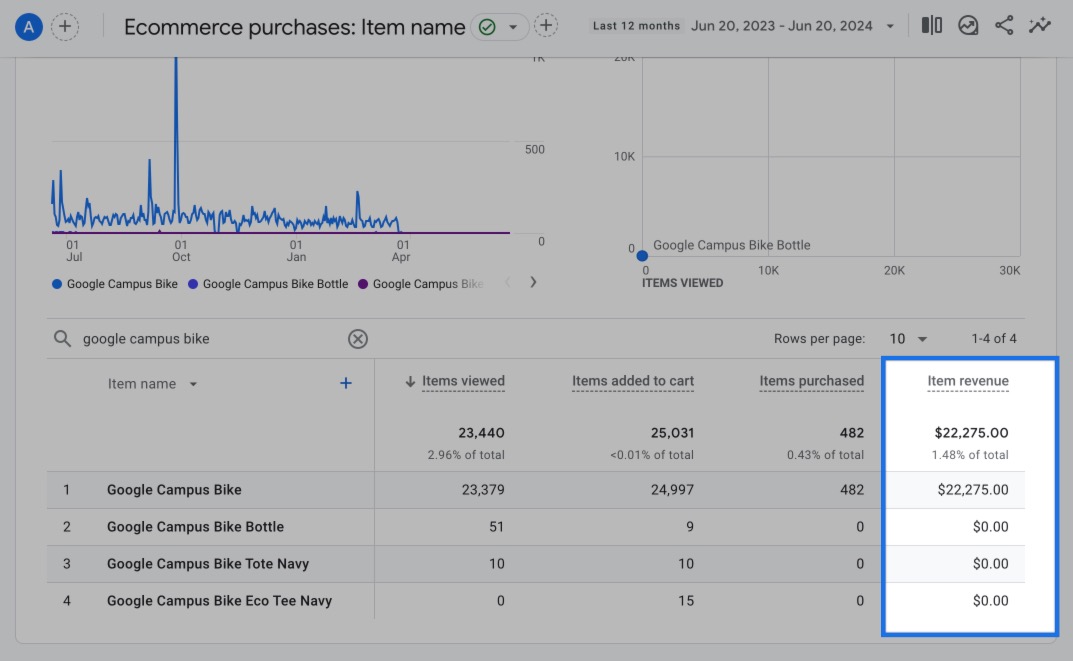Open the Rows per page dropdown
This screenshot has width=1073, height=661.
tap(907, 339)
